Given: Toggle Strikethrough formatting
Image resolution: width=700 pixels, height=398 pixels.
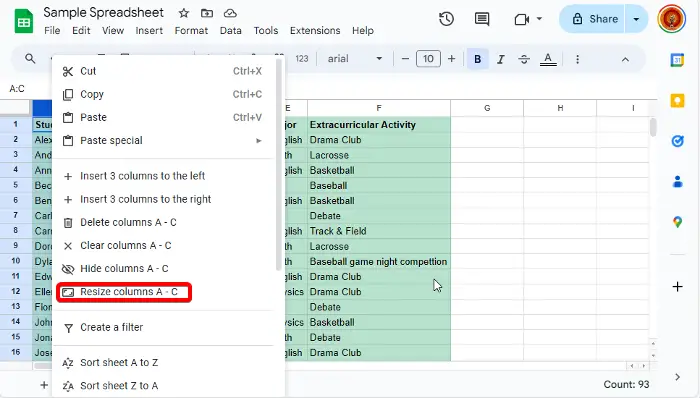Looking at the screenshot, I should point(524,59).
